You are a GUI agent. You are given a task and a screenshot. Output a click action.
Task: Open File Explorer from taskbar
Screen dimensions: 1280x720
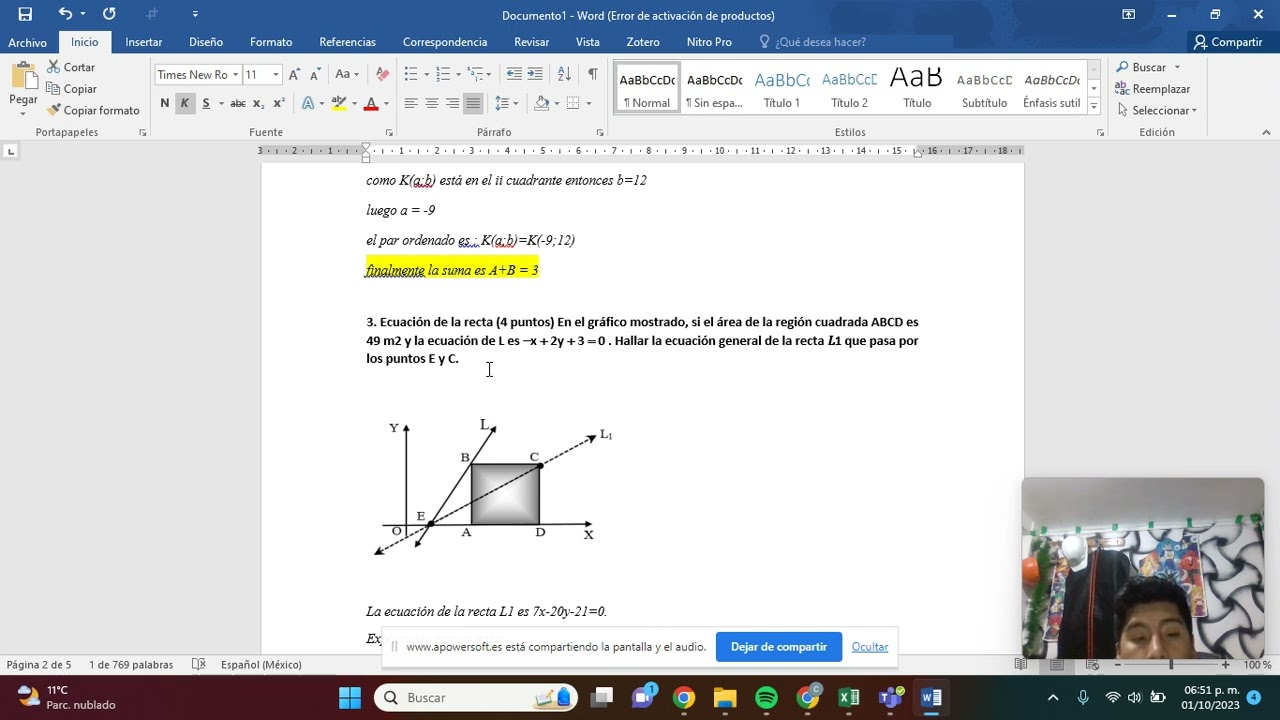click(x=725, y=697)
